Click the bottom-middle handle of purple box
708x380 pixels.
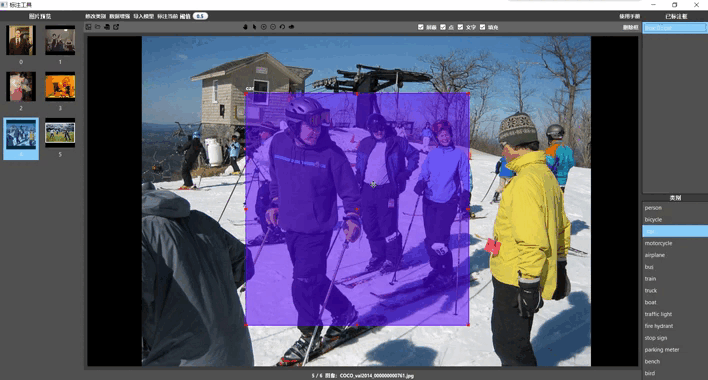click(357, 325)
